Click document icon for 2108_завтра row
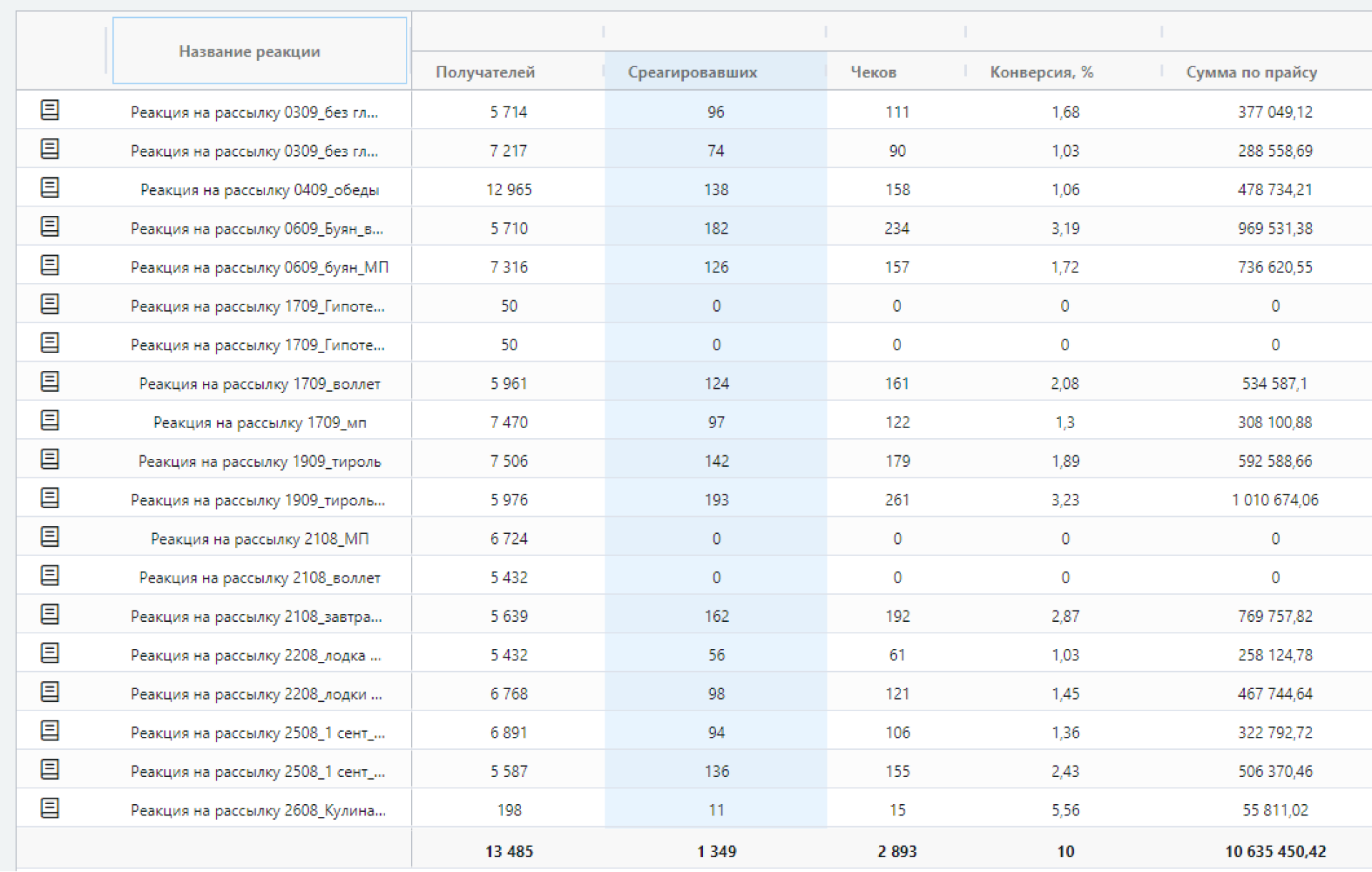Screen dimensions: 1372x872 click(49, 615)
